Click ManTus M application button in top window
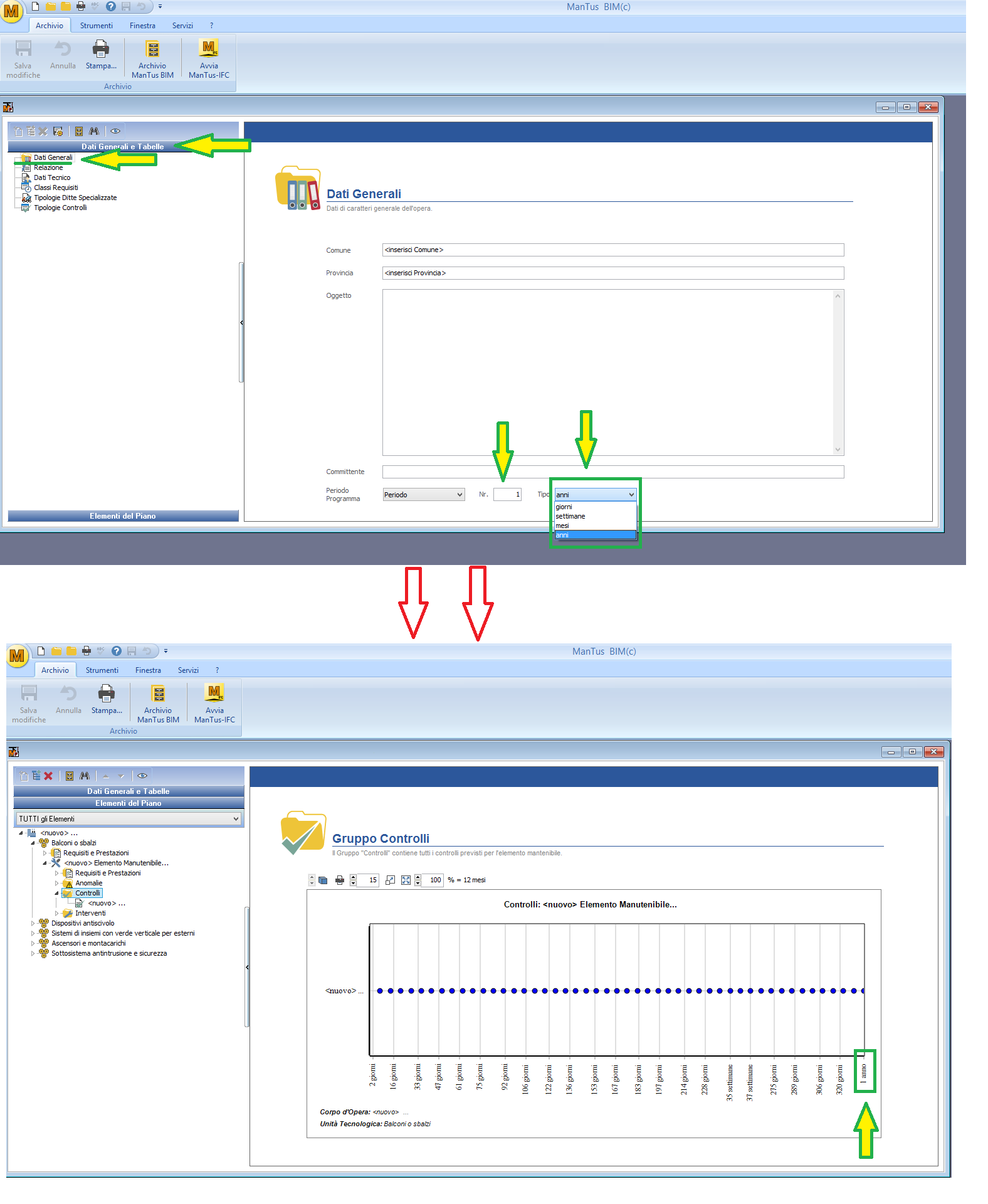Screen dimensions: 988x1204 click(x=11, y=11)
